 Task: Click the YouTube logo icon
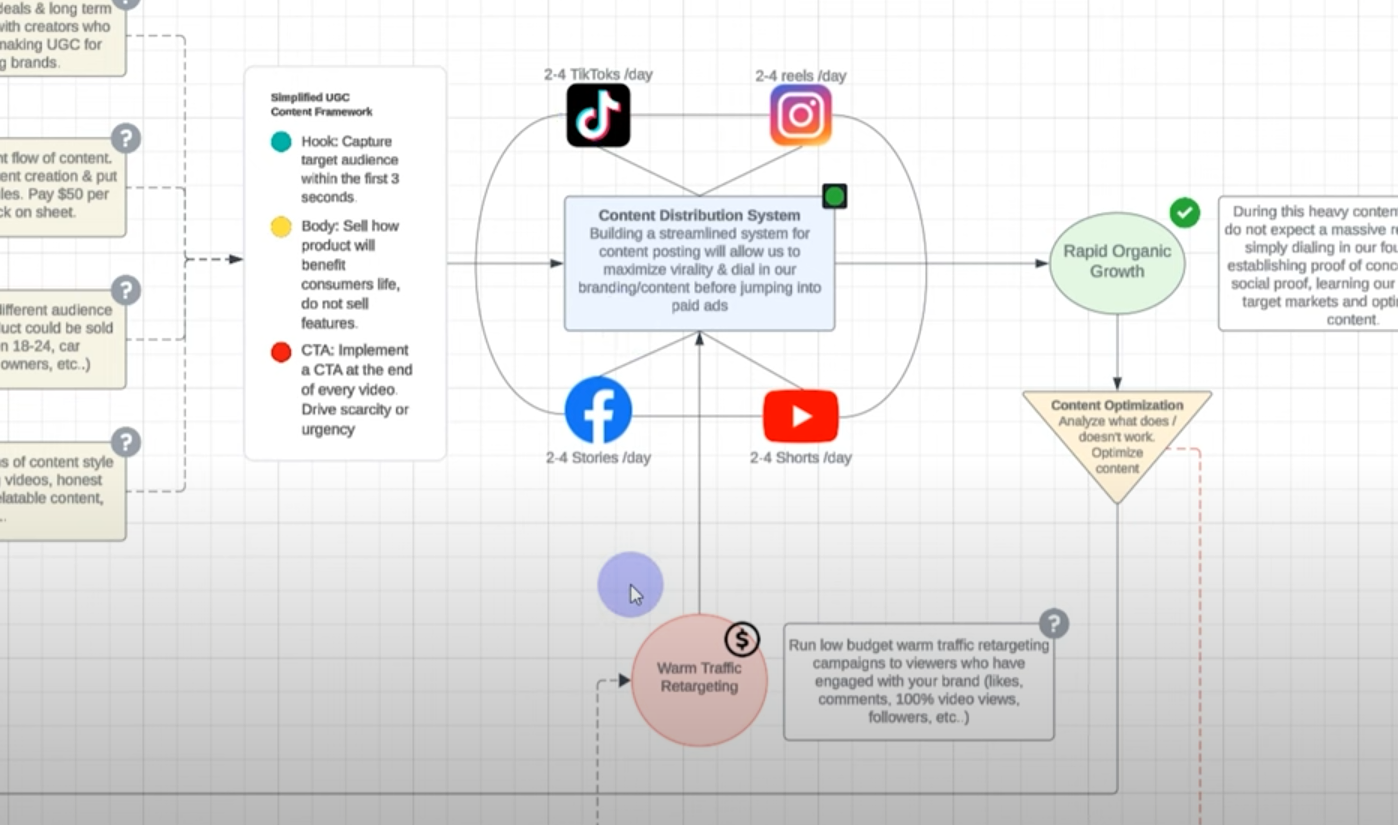tap(800, 416)
